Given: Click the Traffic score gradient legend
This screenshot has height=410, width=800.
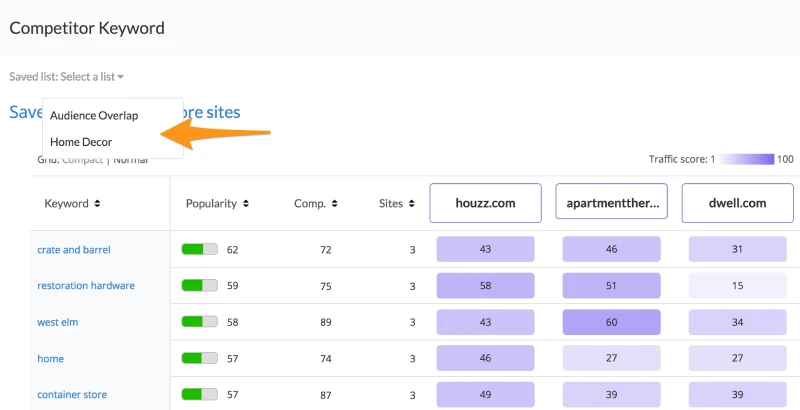Looking at the screenshot, I should coord(745,159).
